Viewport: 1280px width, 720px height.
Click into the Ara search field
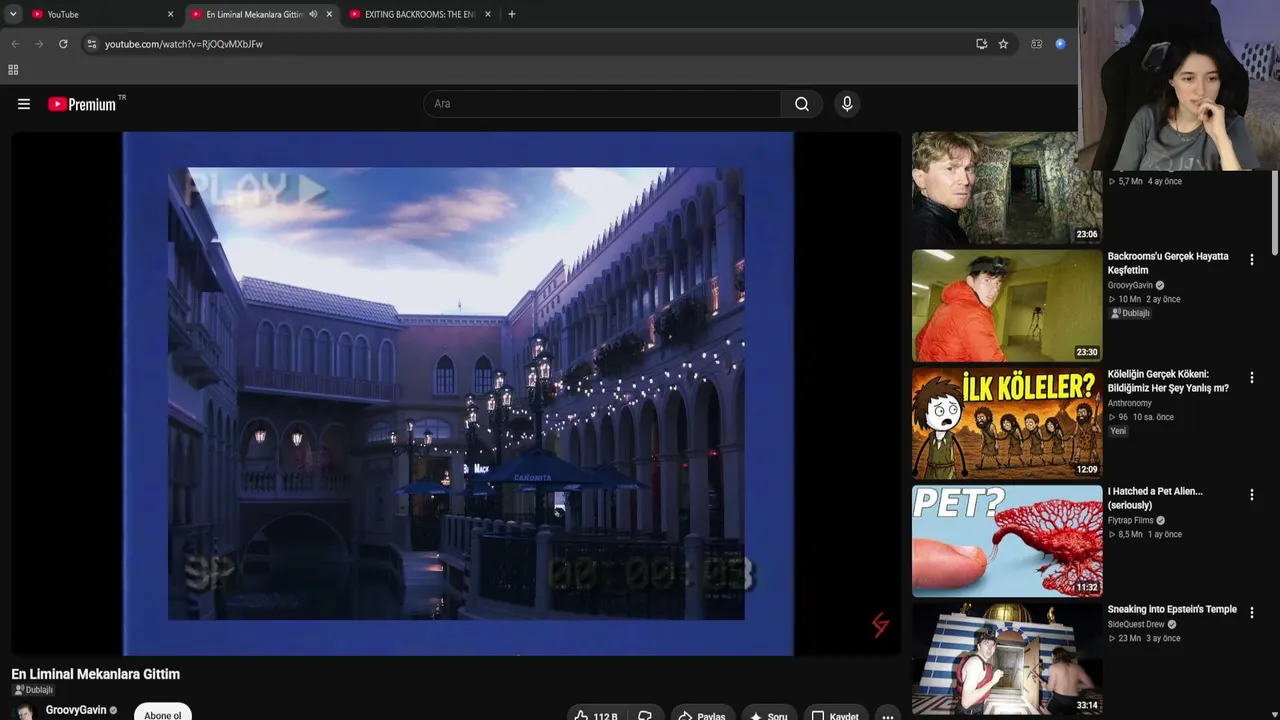click(x=602, y=104)
